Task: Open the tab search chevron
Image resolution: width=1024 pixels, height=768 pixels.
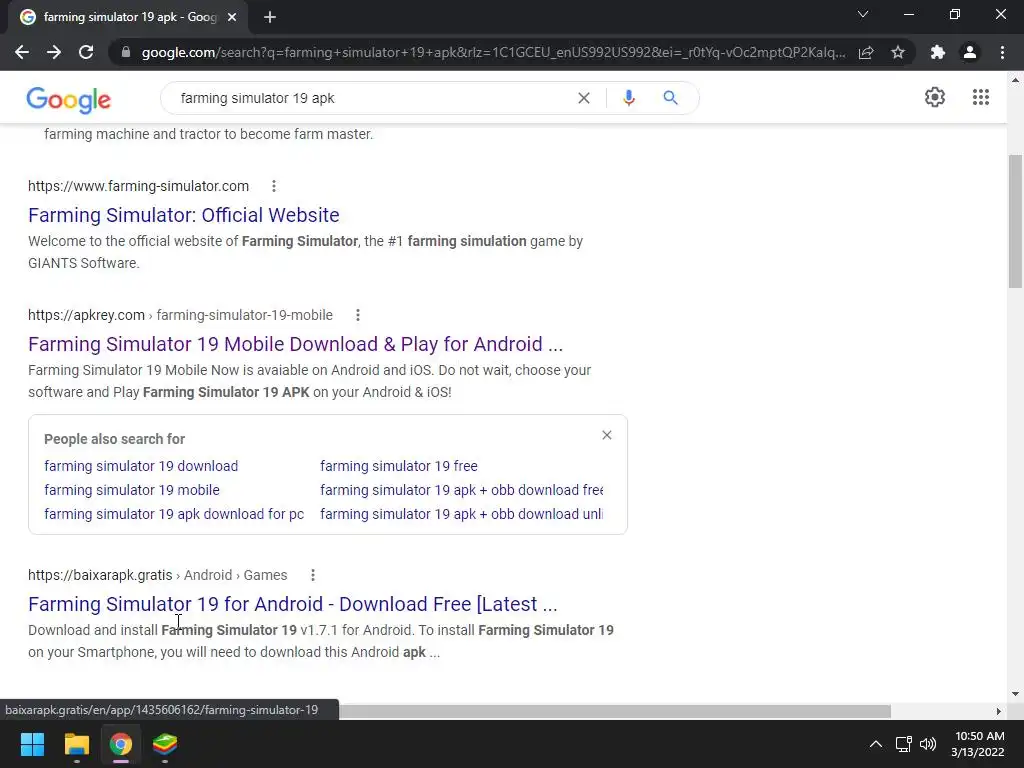Action: click(863, 14)
